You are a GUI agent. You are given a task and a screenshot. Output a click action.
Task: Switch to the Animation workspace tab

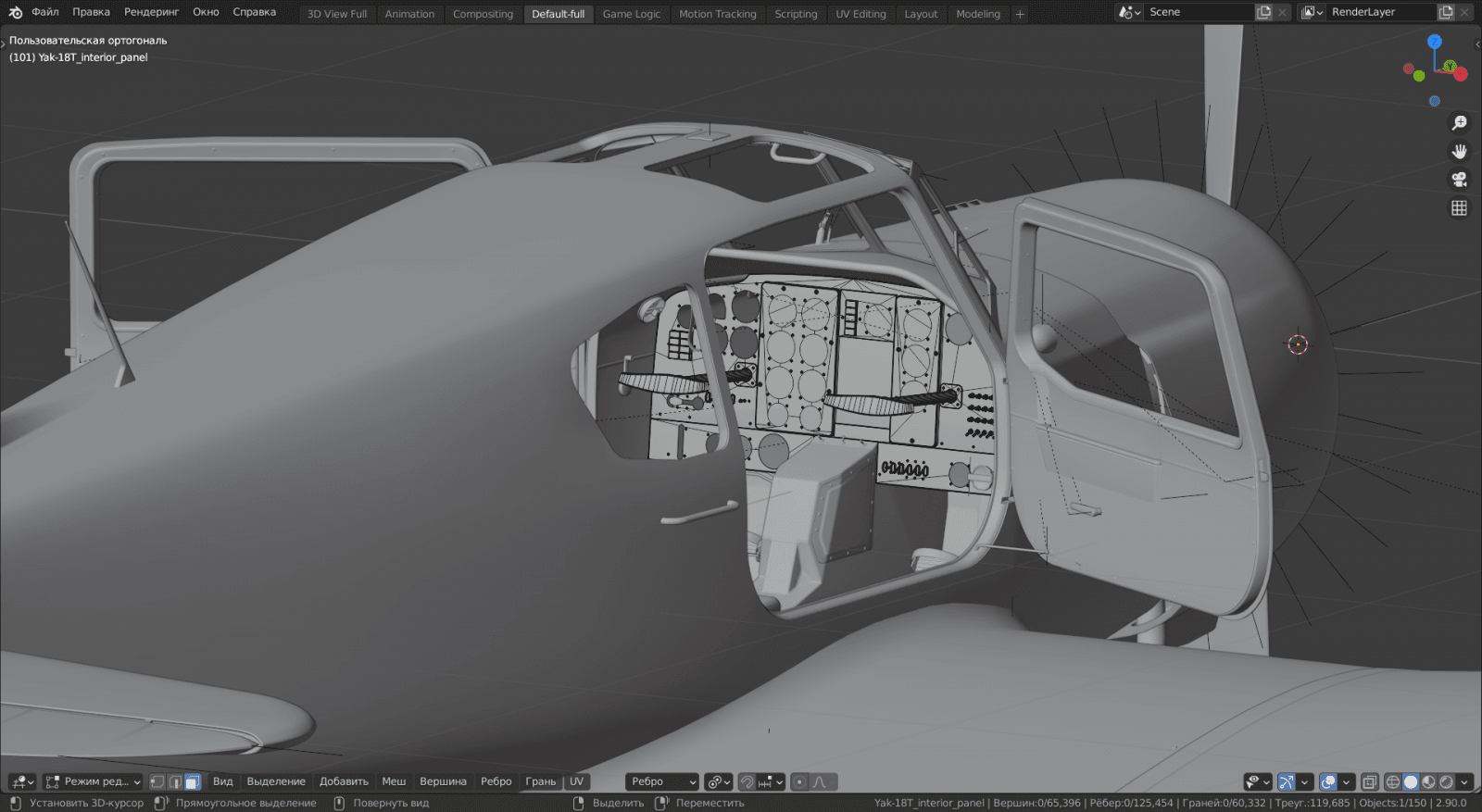(x=409, y=14)
